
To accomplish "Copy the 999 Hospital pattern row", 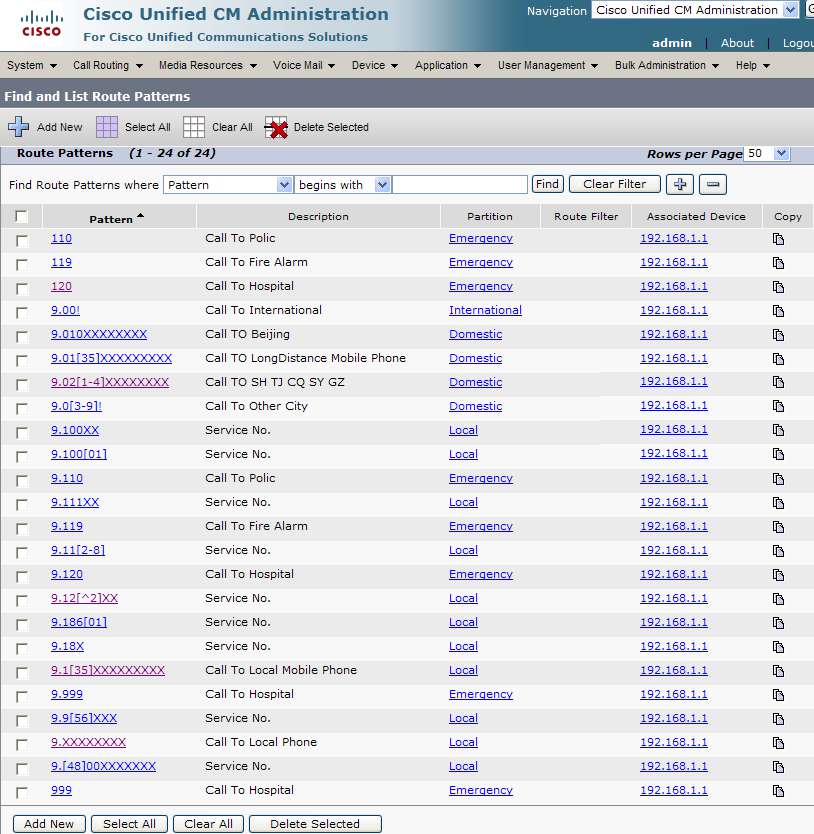I will [x=778, y=791].
